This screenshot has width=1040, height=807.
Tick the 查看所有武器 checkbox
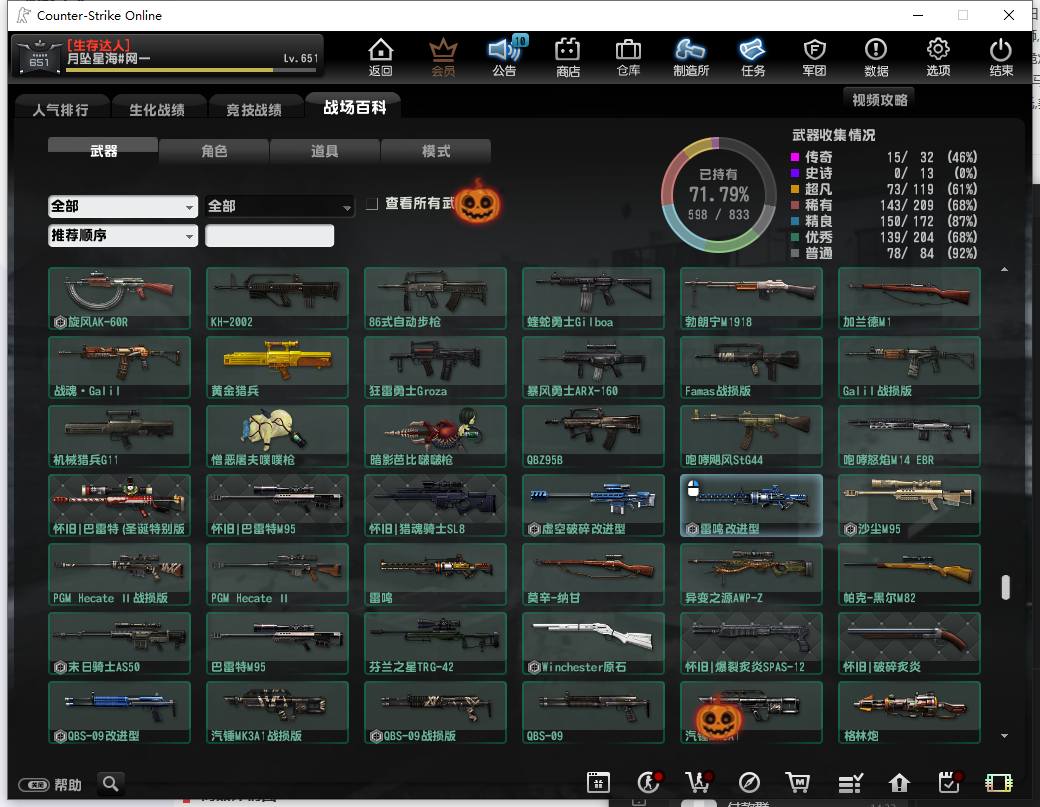[372, 204]
